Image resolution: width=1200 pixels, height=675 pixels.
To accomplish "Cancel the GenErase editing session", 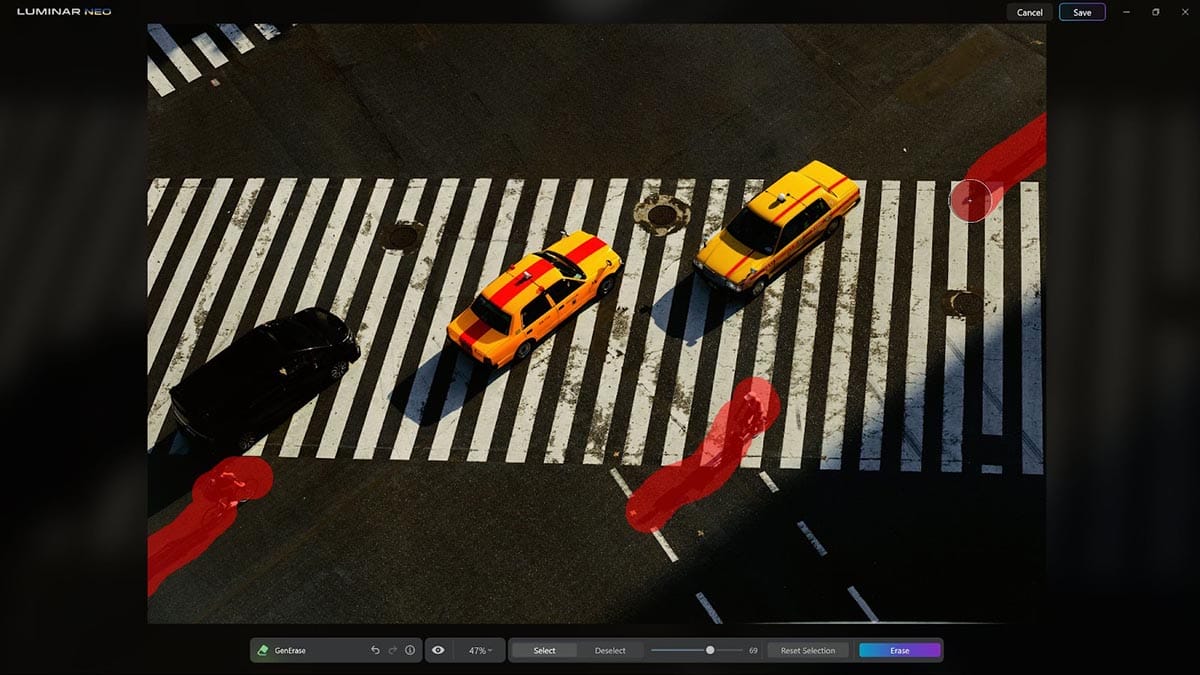I will click(x=1029, y=12).
